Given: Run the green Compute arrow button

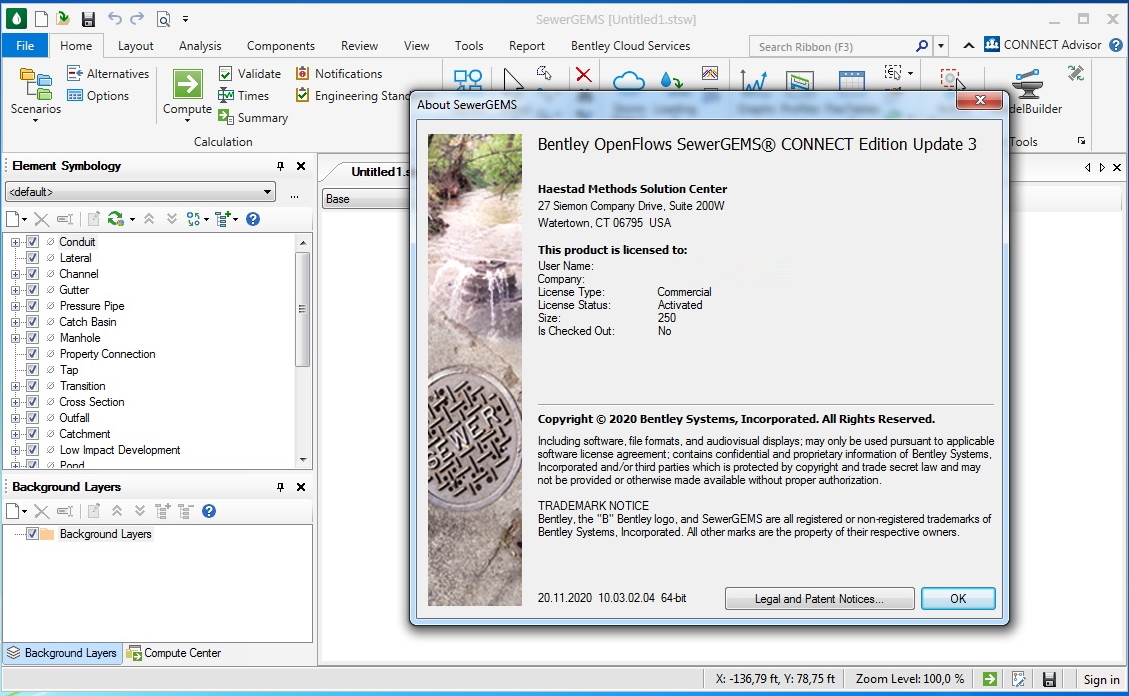Looking at the screenshot, I should click(187, 84).
